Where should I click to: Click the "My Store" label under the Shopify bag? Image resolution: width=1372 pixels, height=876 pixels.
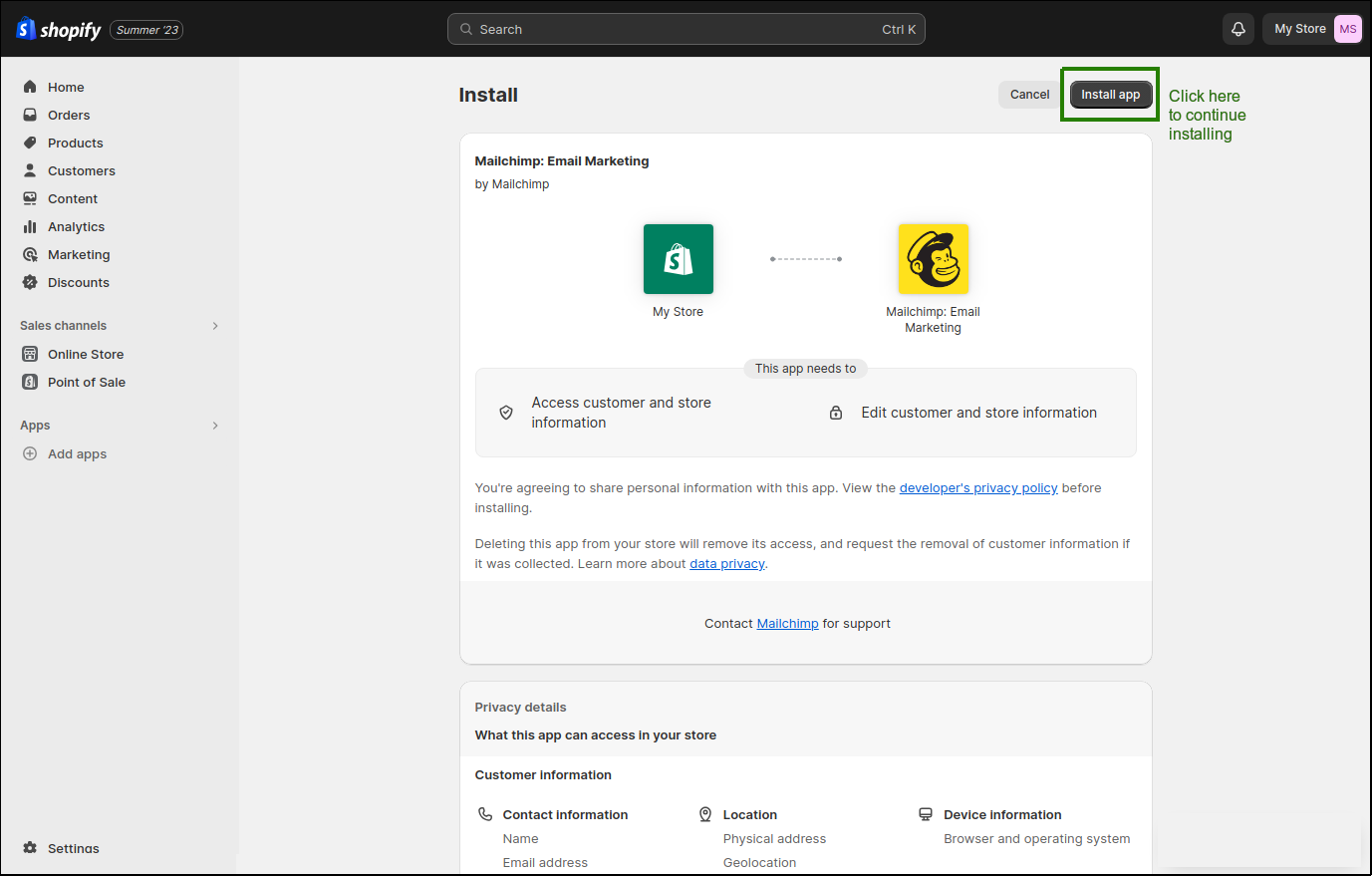point(679,312)
